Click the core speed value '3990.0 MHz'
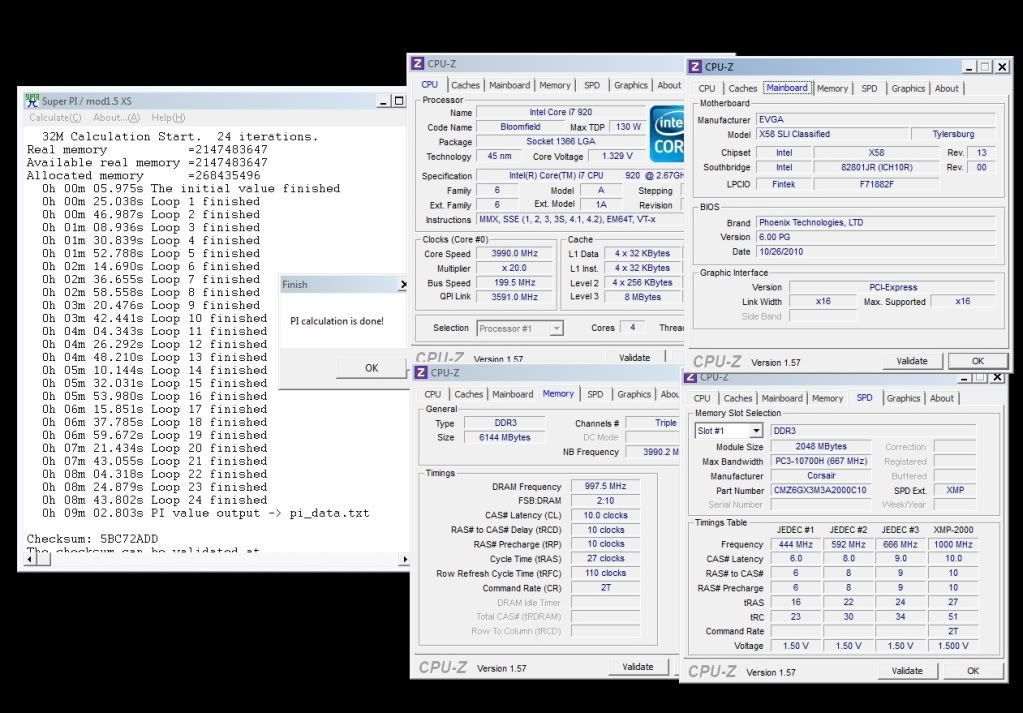The height and width of the screenshot is (713, 1023). tap(515, 253)
